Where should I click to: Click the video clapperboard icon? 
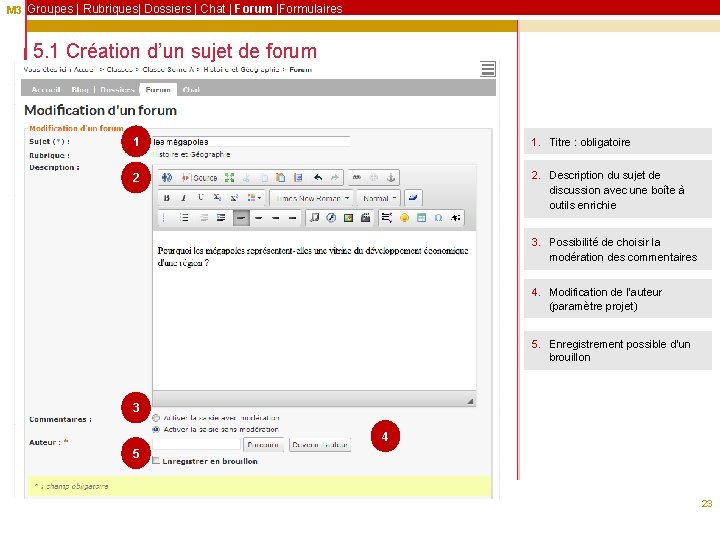point(366,218)
